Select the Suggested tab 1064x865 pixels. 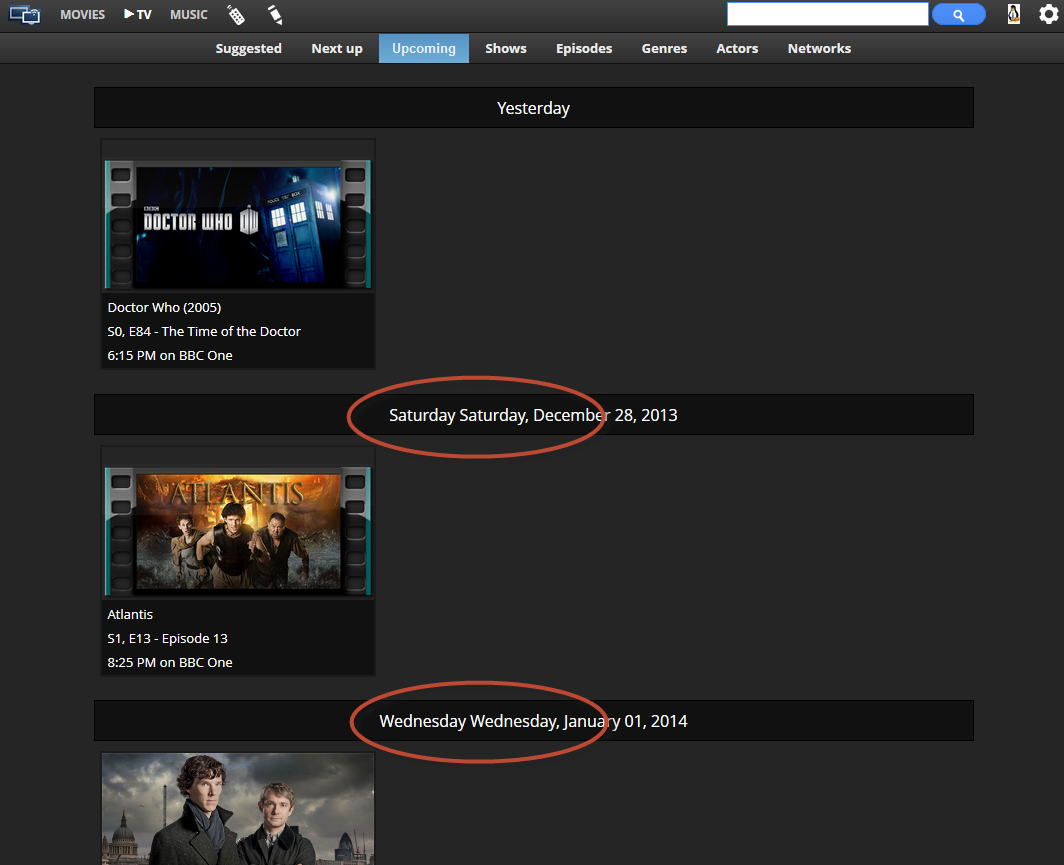pyautogui.click(x=248, y=48)
